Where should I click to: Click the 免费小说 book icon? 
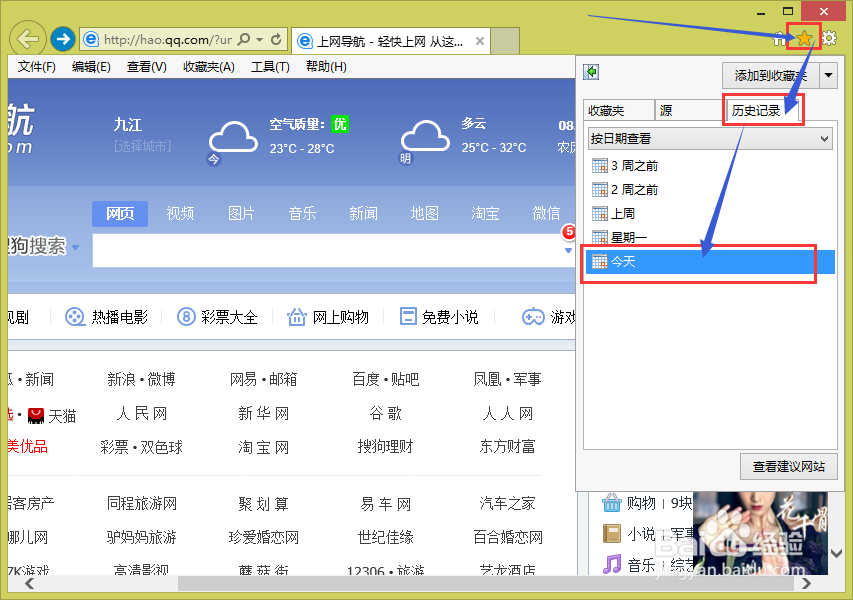pyautogui.click(x=408, y=317)
